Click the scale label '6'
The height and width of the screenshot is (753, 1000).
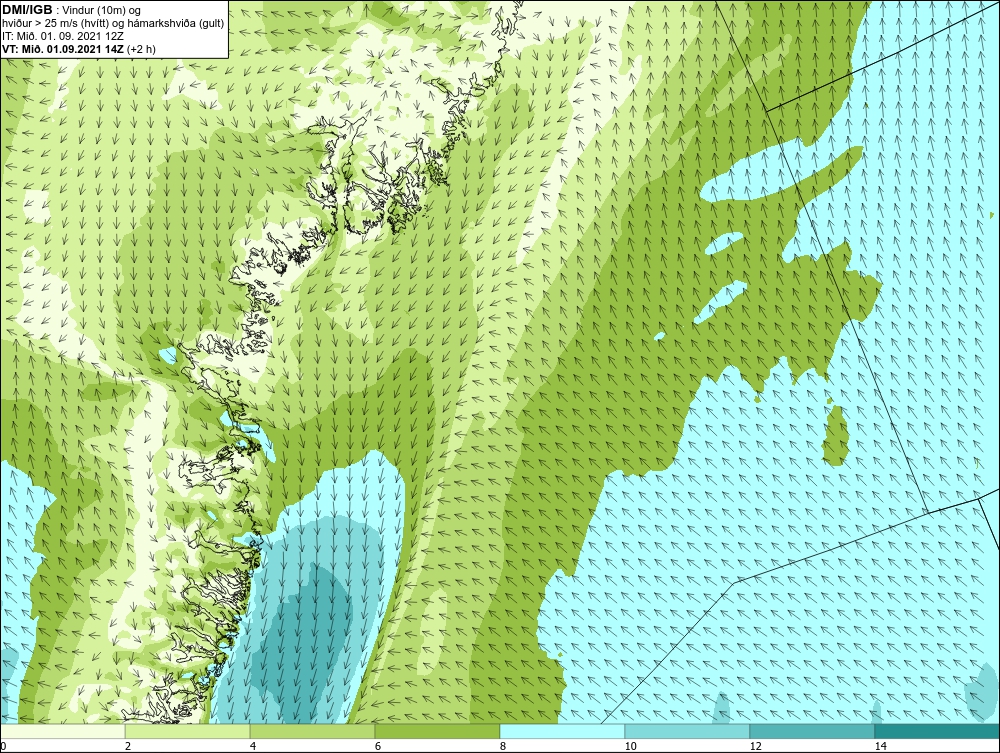(x=378, y=746)
